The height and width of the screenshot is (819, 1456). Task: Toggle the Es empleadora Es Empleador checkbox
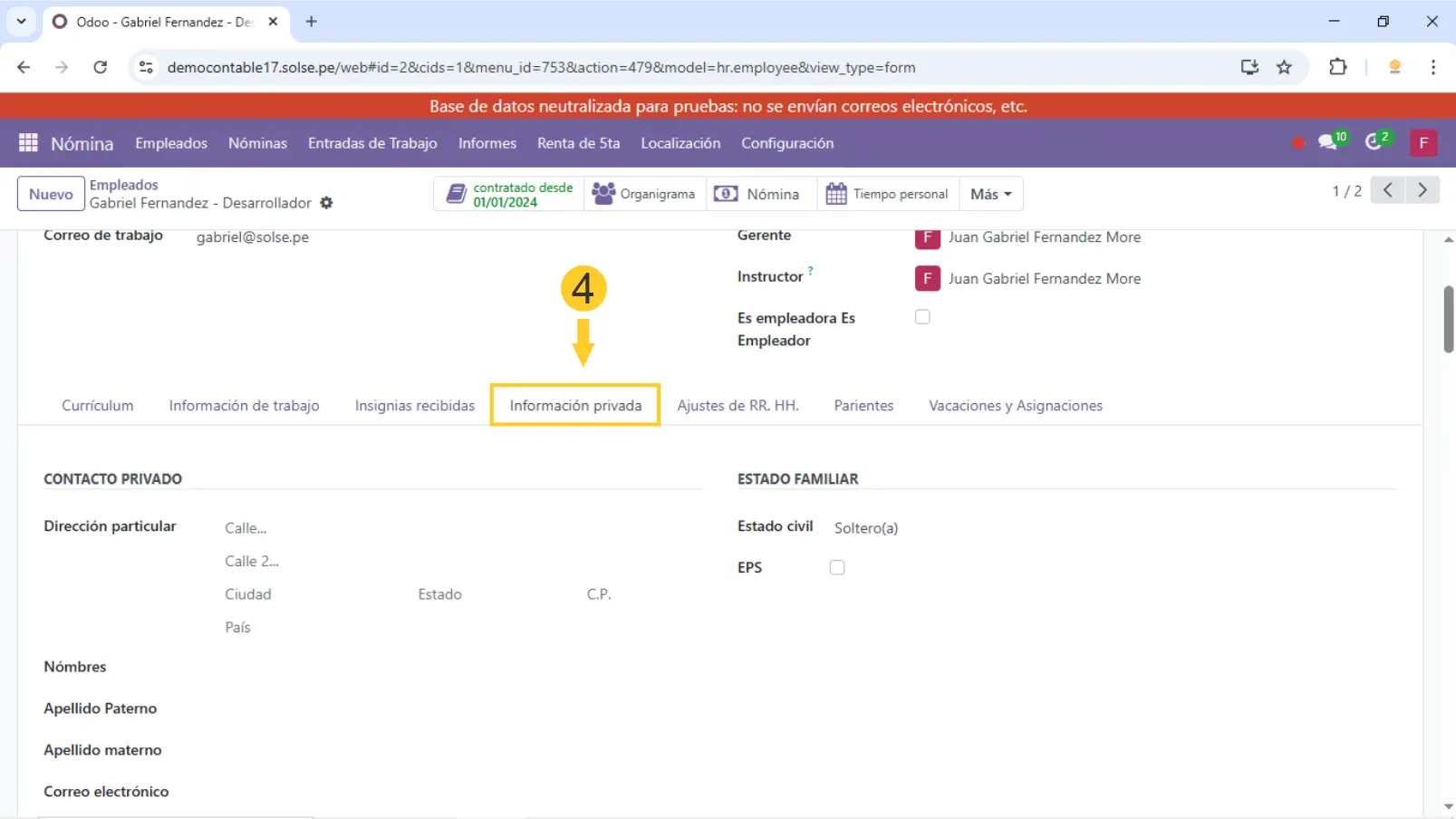point(922,317)
